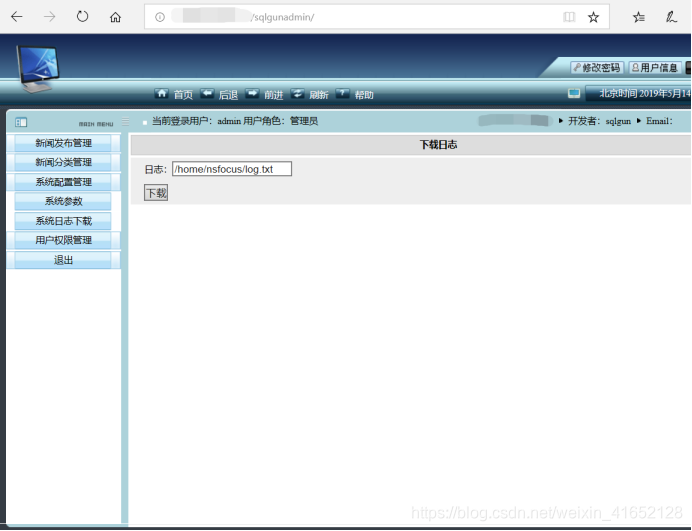Click 退出 to log out
Image resolution: width=692 pixels, height=531 pixels.
[x=63, y=260]
